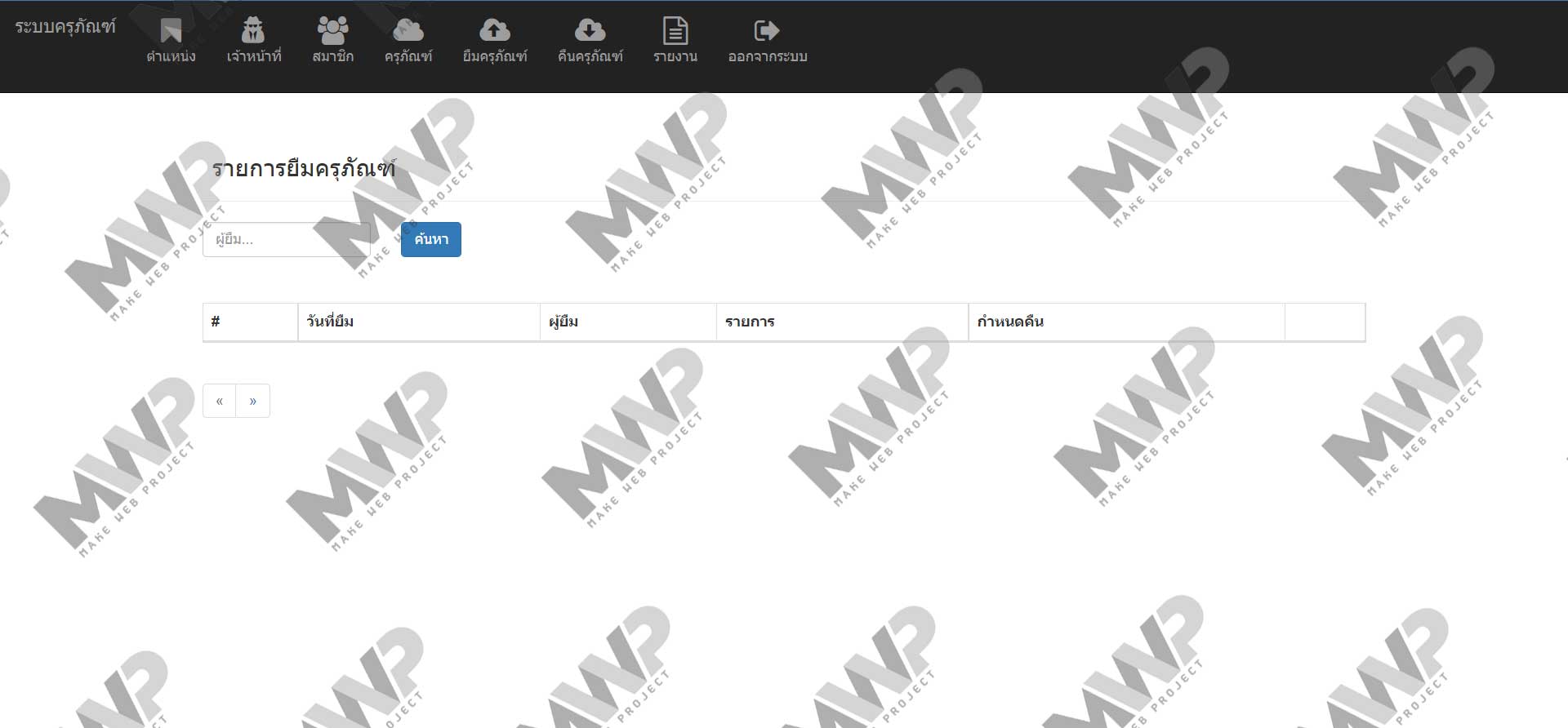Select the ออกจากระบบ menu label
Screen dimensions: 1568x728
[x=768, y=56]
